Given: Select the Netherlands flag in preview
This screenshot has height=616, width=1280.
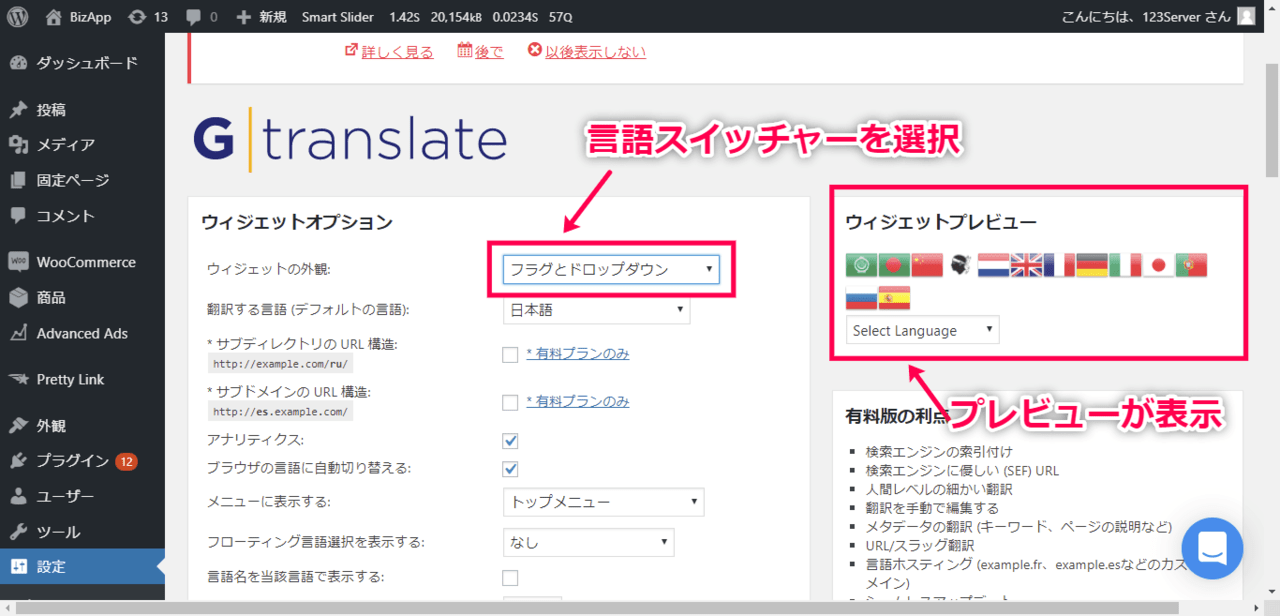Looking at the screenshot, I should (x=993, y=265).
